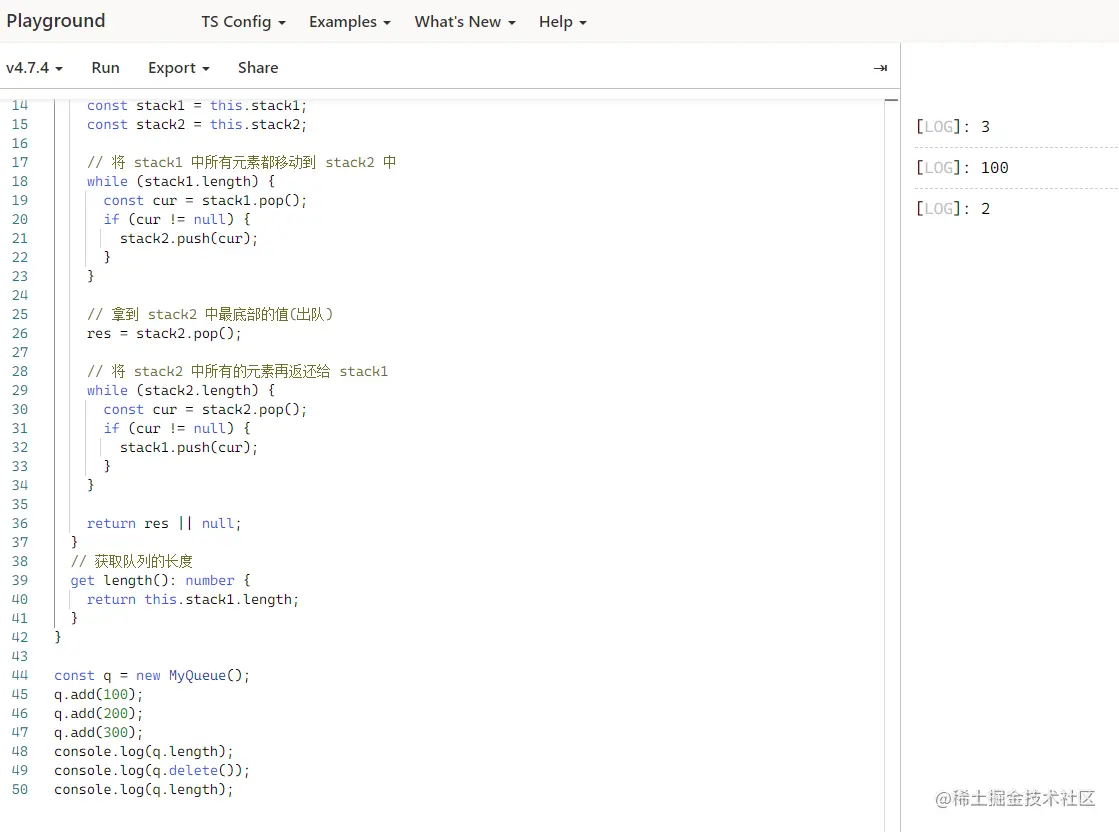Click 'res = stack2.pop();' code line
This screenshot has width=1119, height=832.
pos(164,333)
